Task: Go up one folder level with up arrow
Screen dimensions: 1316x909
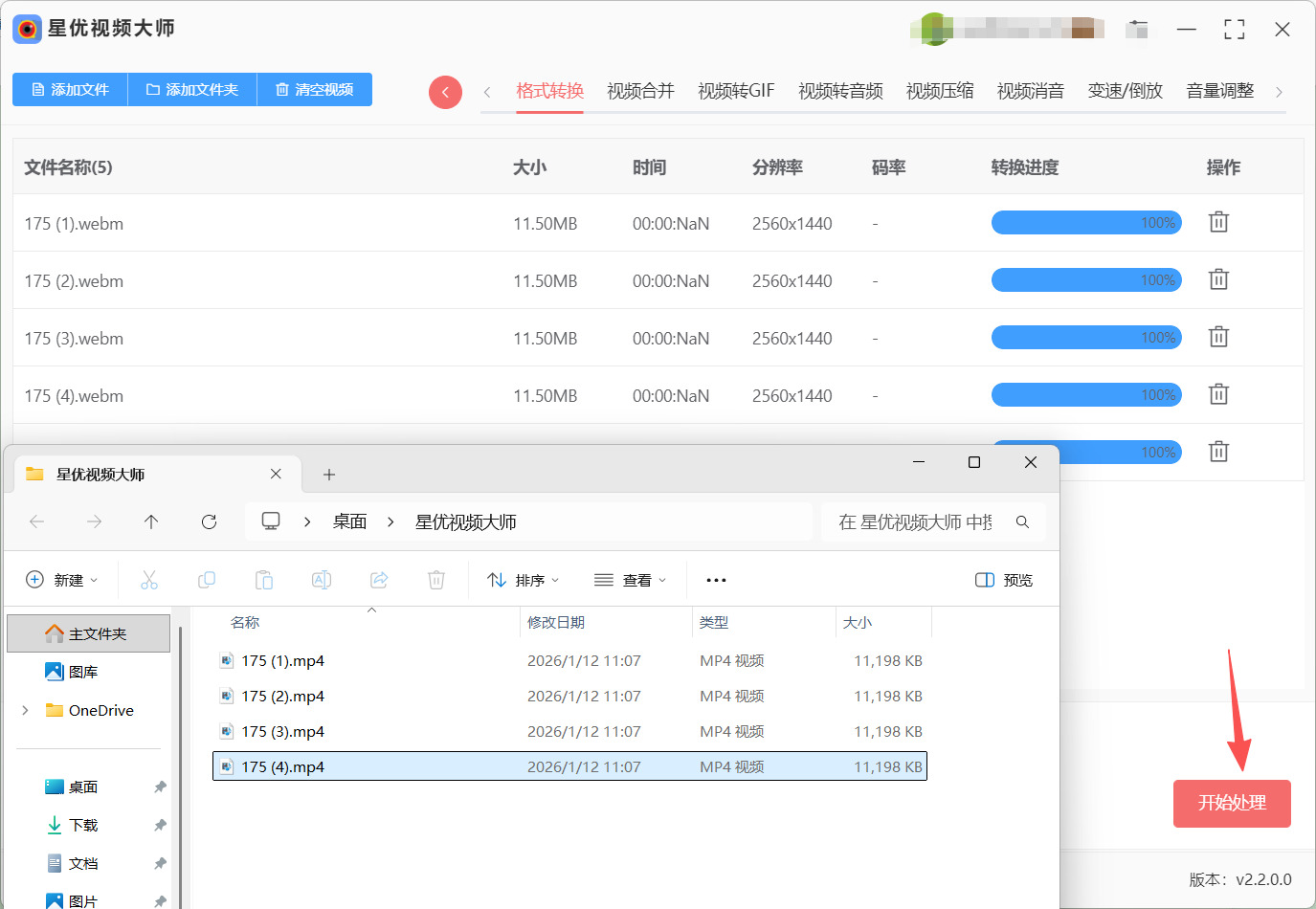Action: coord(151,521)
